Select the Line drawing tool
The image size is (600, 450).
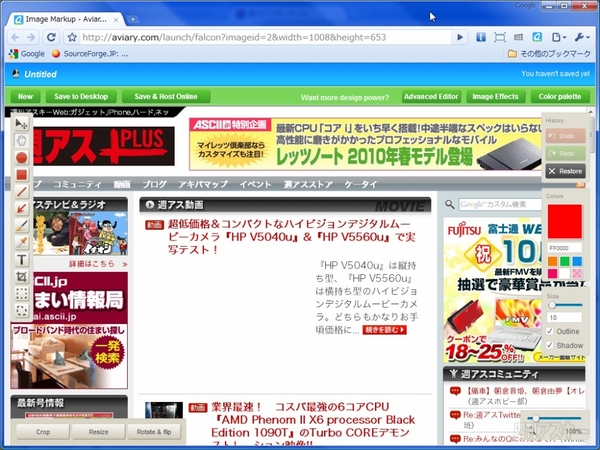21,191
